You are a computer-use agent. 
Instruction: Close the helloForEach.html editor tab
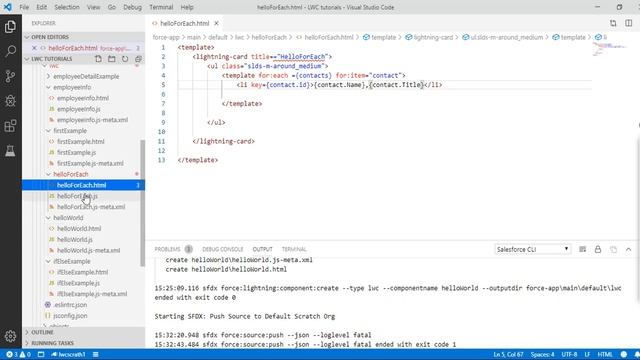point(216,23)
